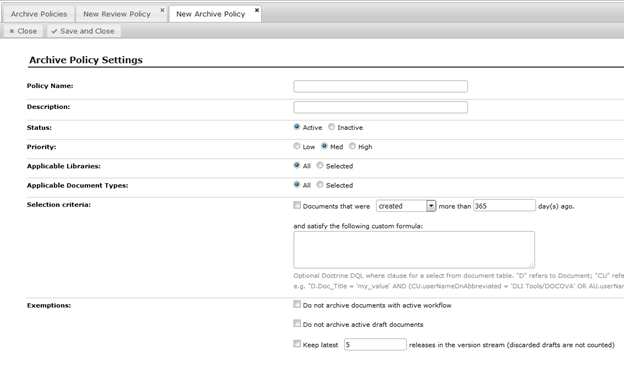Focus the Policy Name input field

(x=380, y=86)
